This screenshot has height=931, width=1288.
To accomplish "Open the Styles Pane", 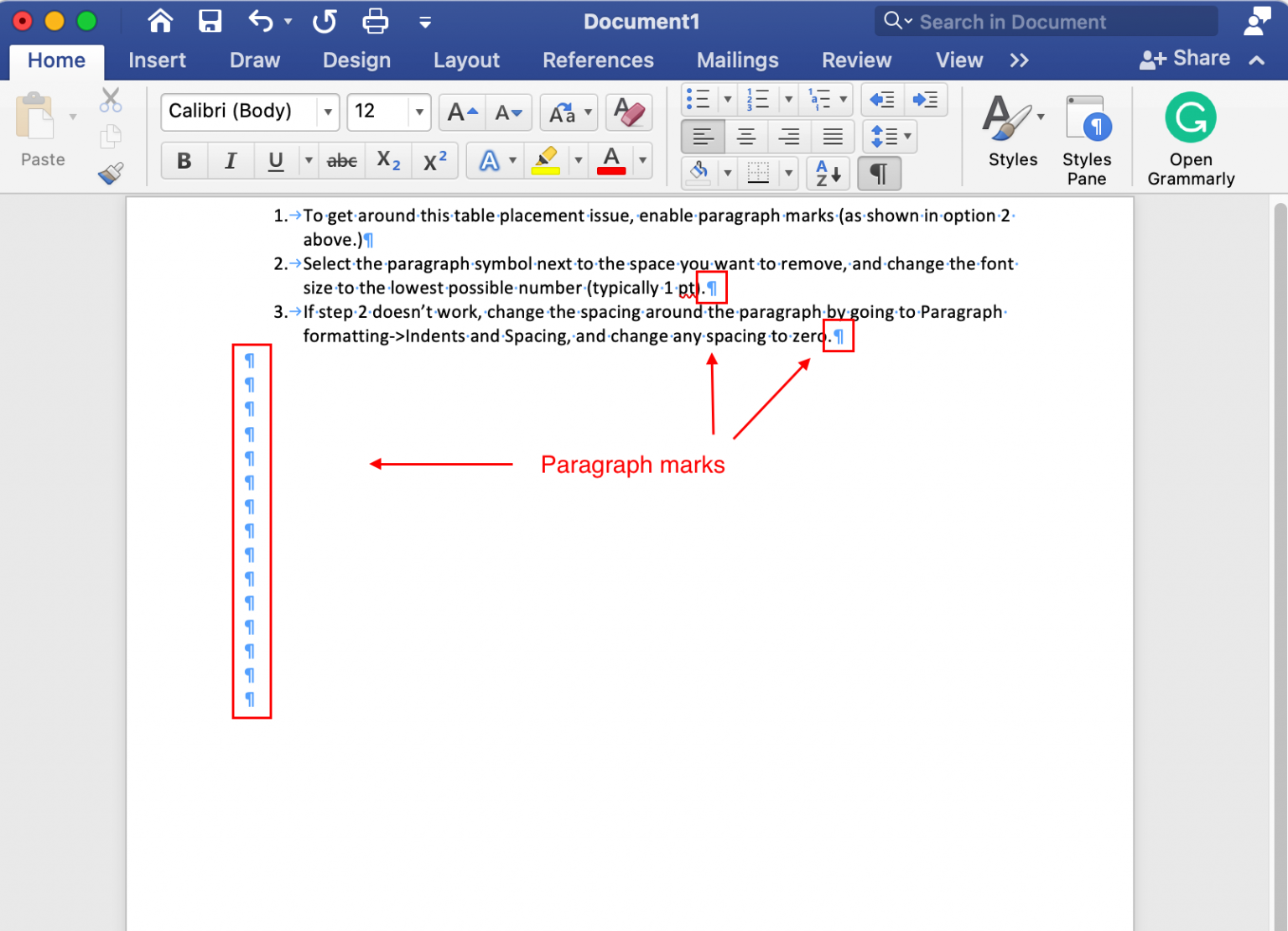I will tap(1086, 134).
